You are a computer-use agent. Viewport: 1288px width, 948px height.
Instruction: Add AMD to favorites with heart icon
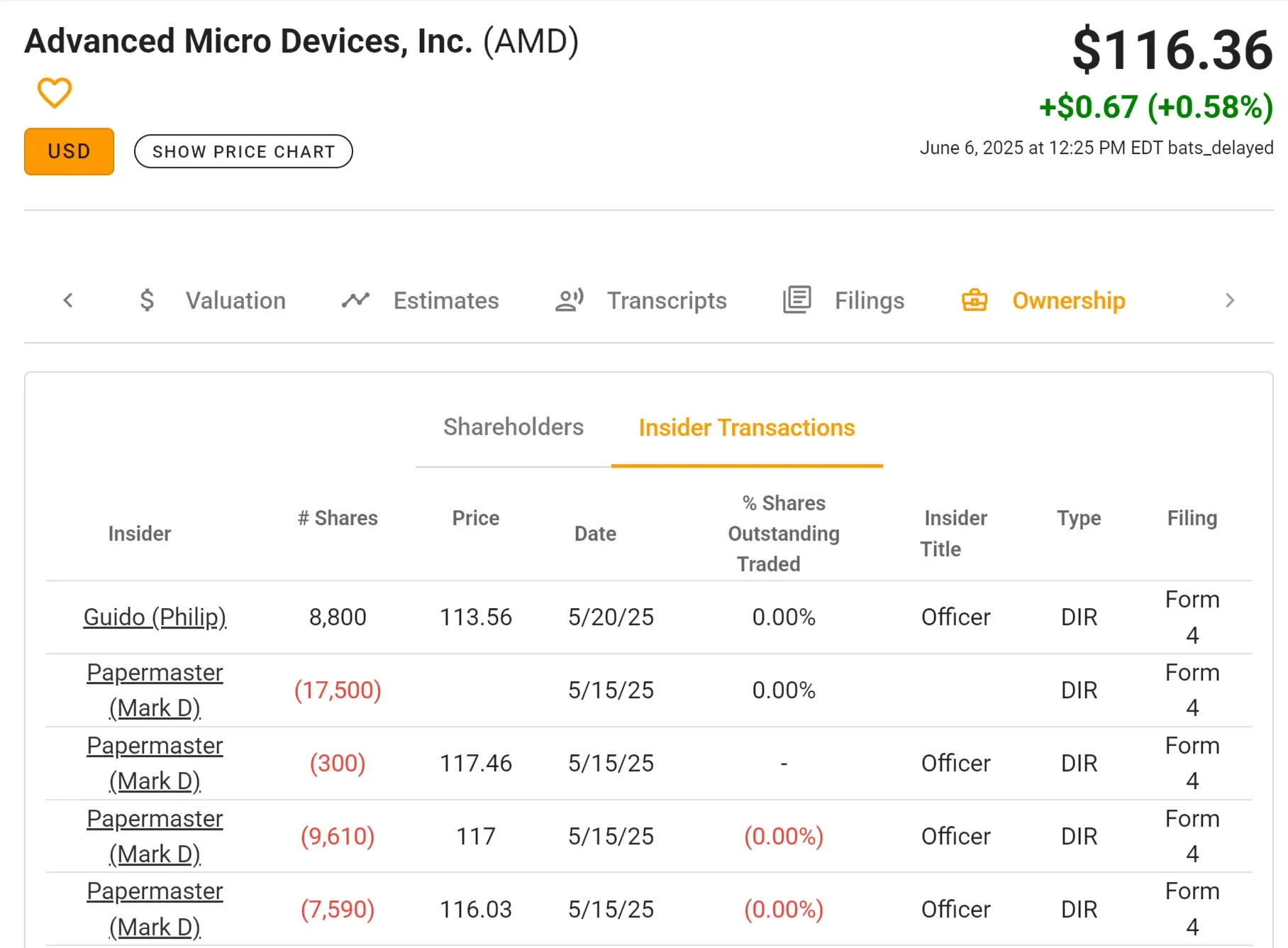tap(55, 93)
